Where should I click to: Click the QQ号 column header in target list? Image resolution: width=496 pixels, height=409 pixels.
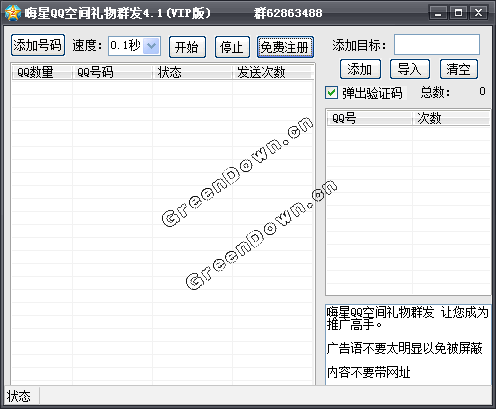pyautogui.click(x=370, y=118)
